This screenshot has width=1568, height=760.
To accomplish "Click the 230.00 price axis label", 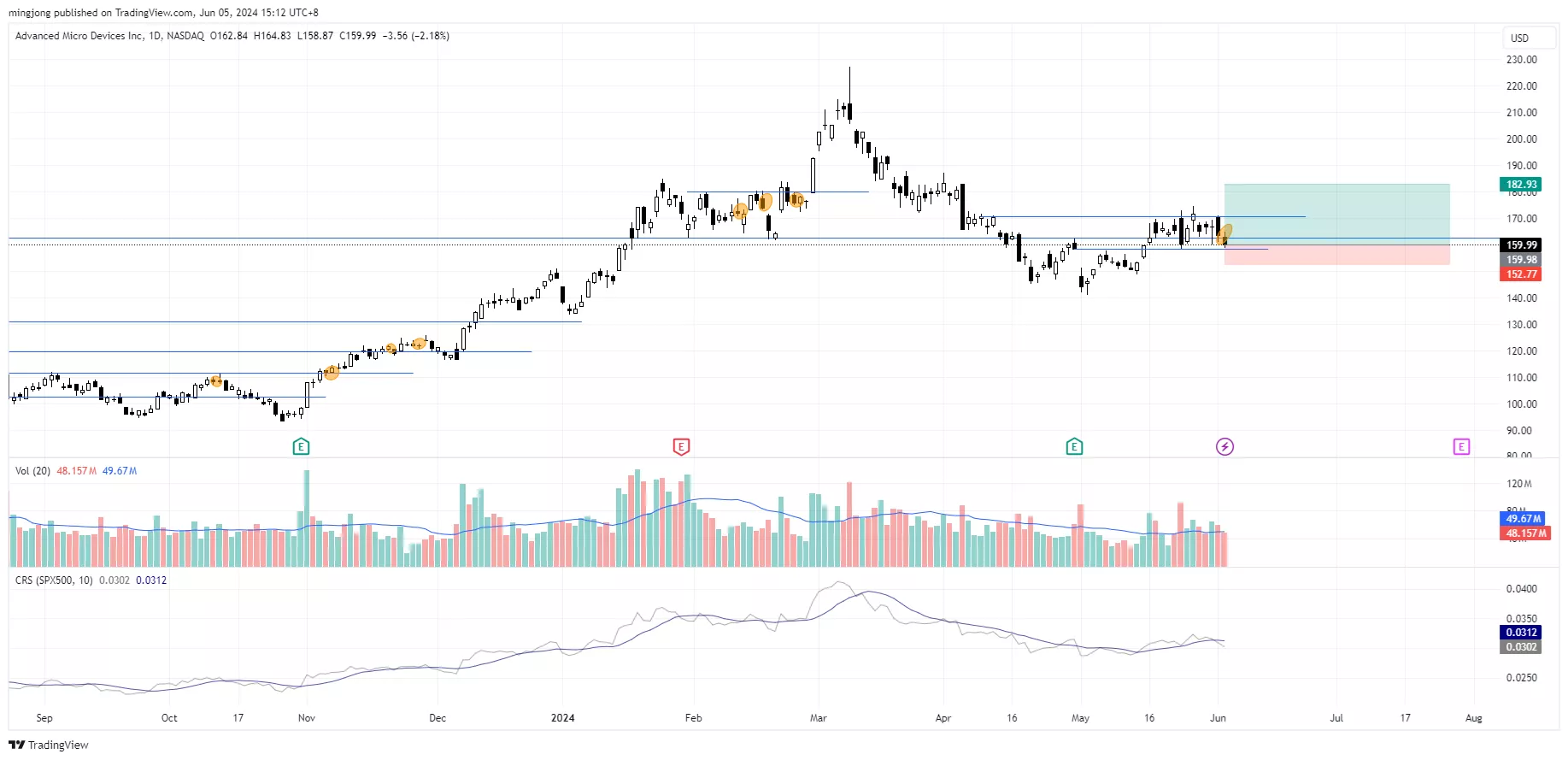I will pyautogui.click(x=1522, y=60).
